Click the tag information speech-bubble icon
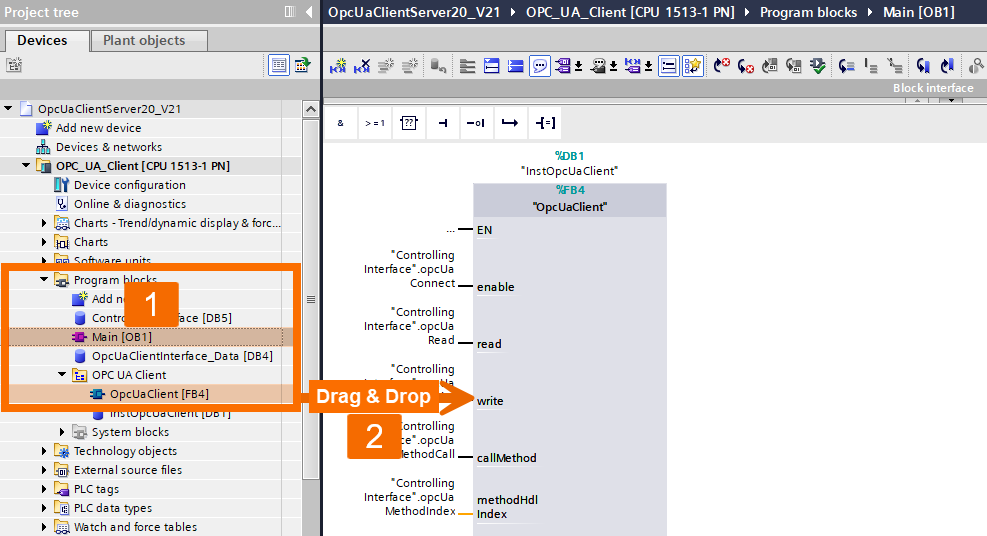The image size is (987, 536). pyautogui.click(x=598, y=65)
